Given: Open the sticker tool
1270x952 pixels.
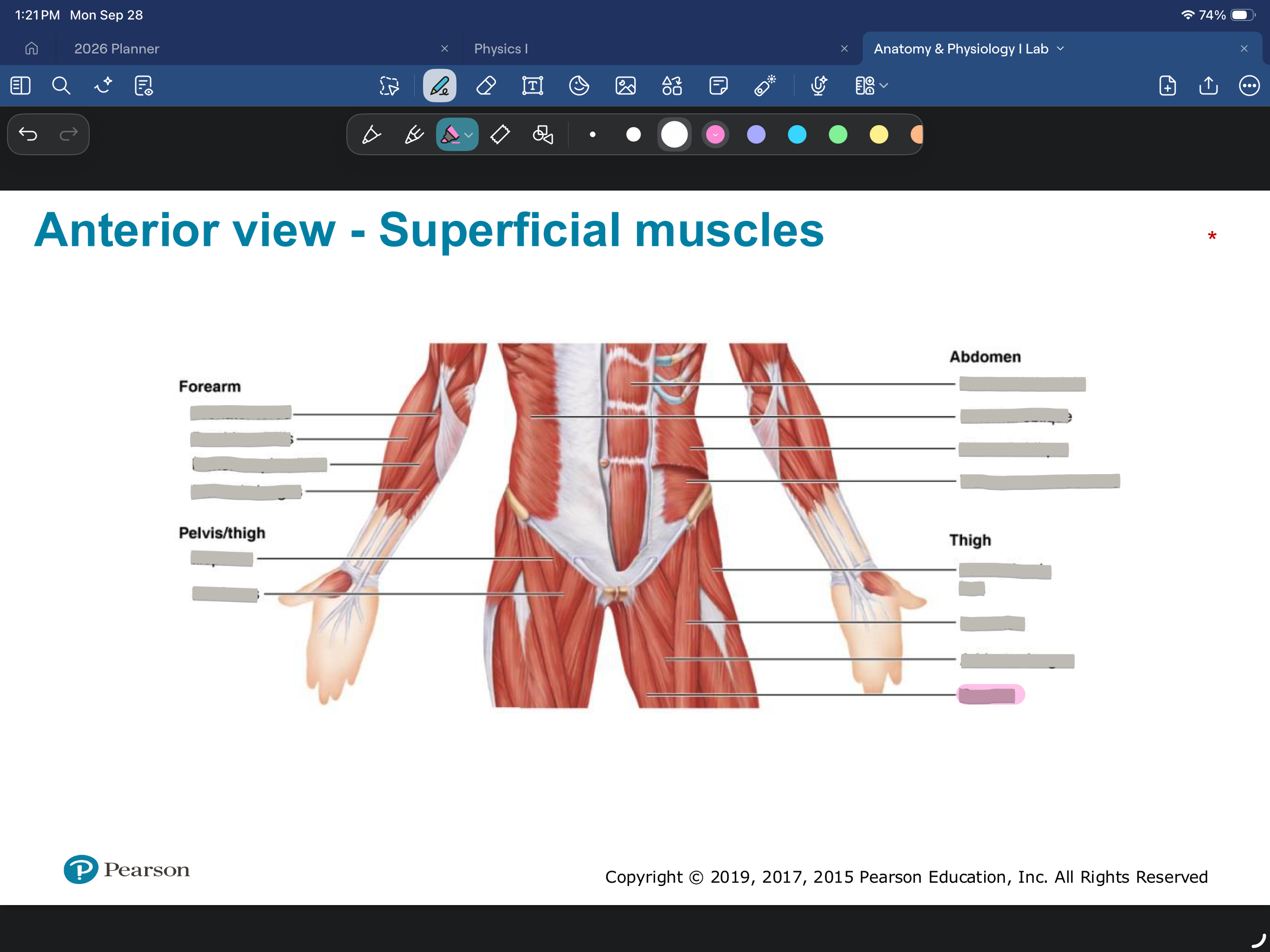Looking at the screenshot, I should 579,86.
